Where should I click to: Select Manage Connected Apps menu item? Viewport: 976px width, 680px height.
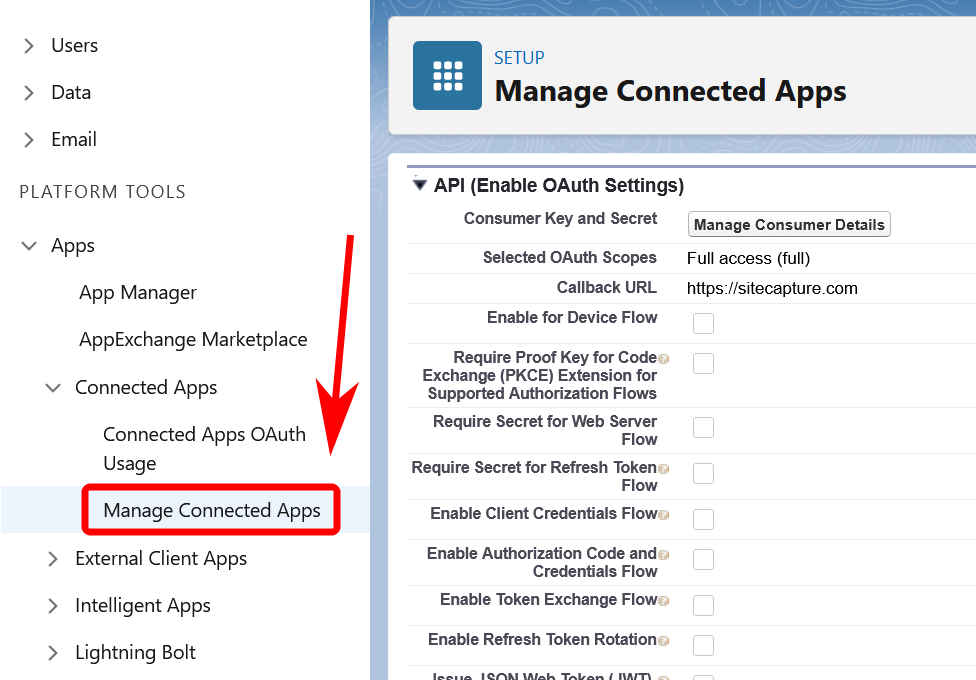212,510
